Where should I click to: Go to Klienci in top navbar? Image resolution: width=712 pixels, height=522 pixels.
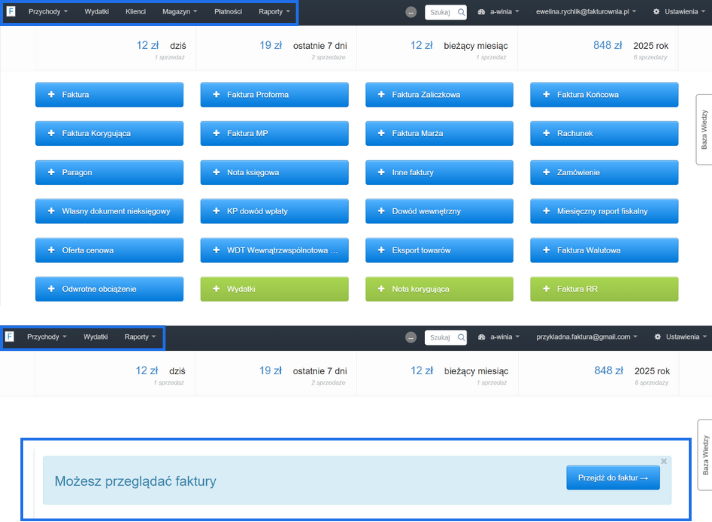pyautogui.click(x=135, y=12)
